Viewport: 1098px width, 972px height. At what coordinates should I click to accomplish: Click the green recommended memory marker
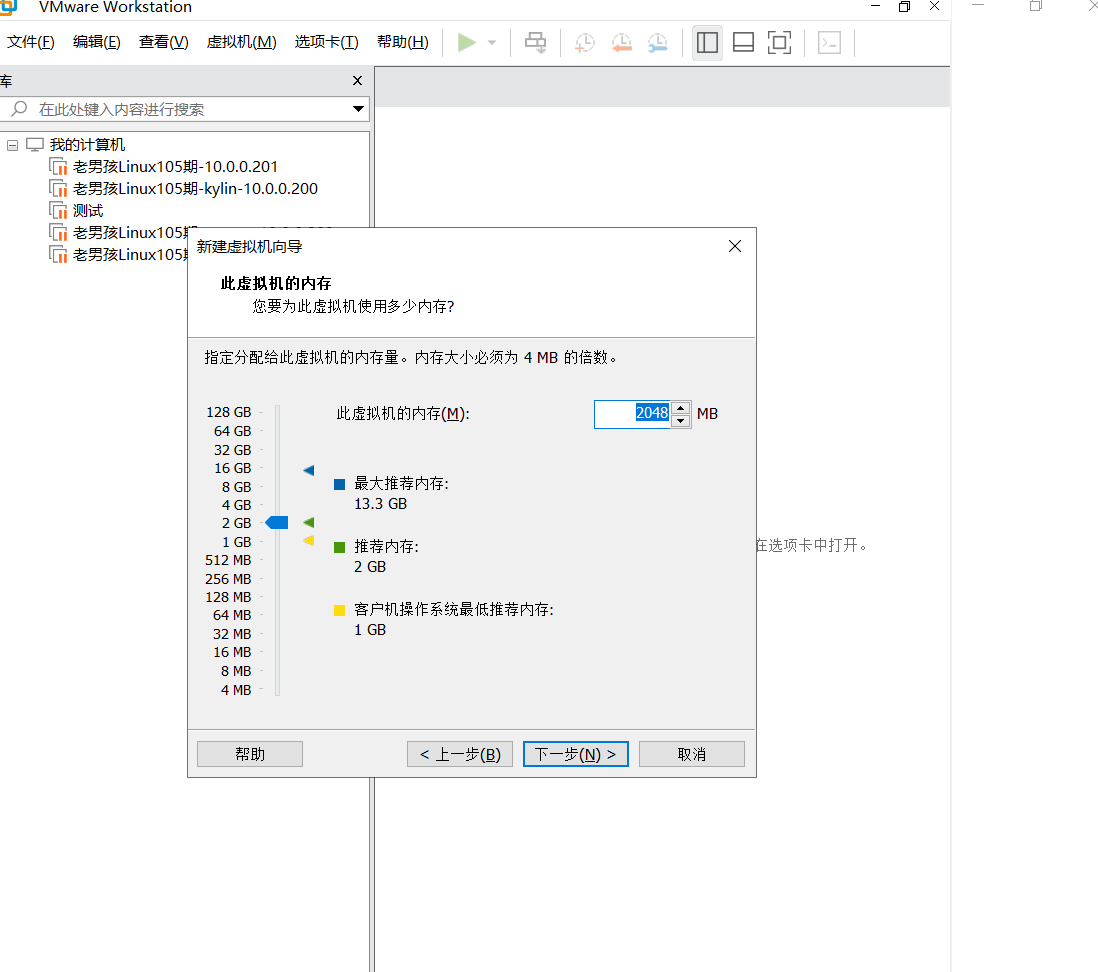[309, 522]
